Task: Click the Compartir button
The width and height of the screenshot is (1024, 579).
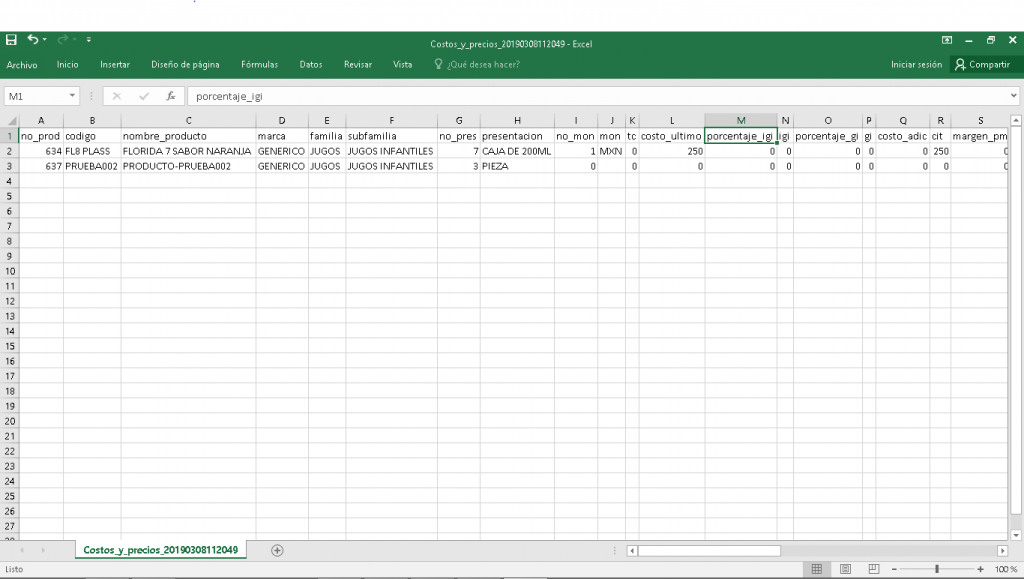Action: [x=982, y=65]
